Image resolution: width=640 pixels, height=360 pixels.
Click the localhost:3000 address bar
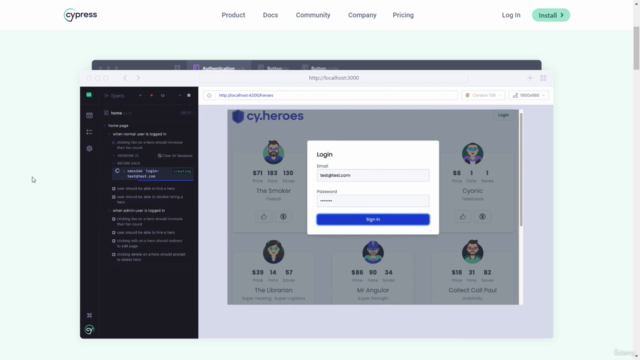click(333, 78)
